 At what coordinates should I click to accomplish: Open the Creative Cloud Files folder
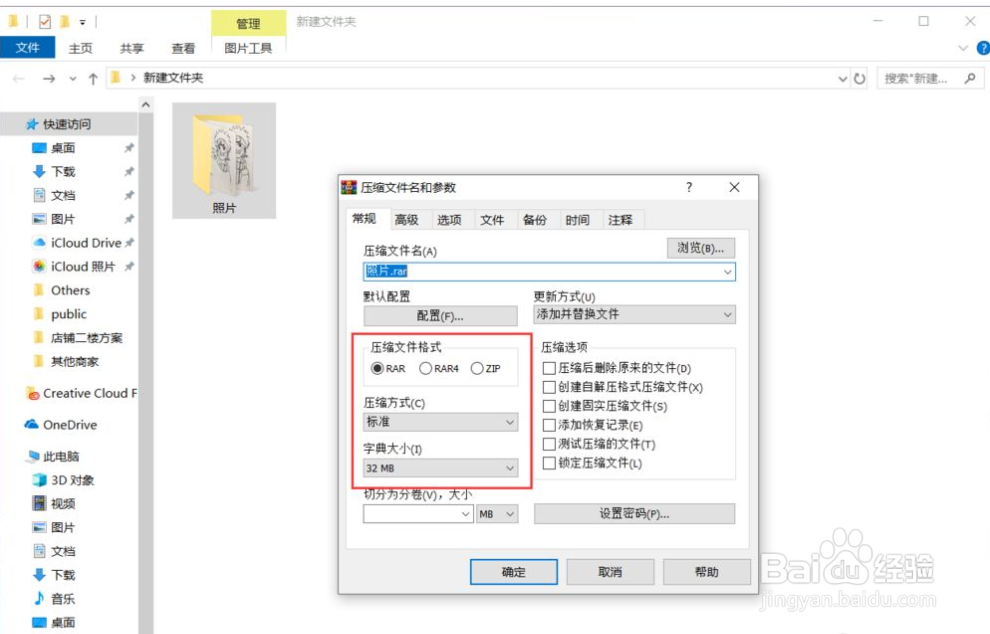pos(82,393)
